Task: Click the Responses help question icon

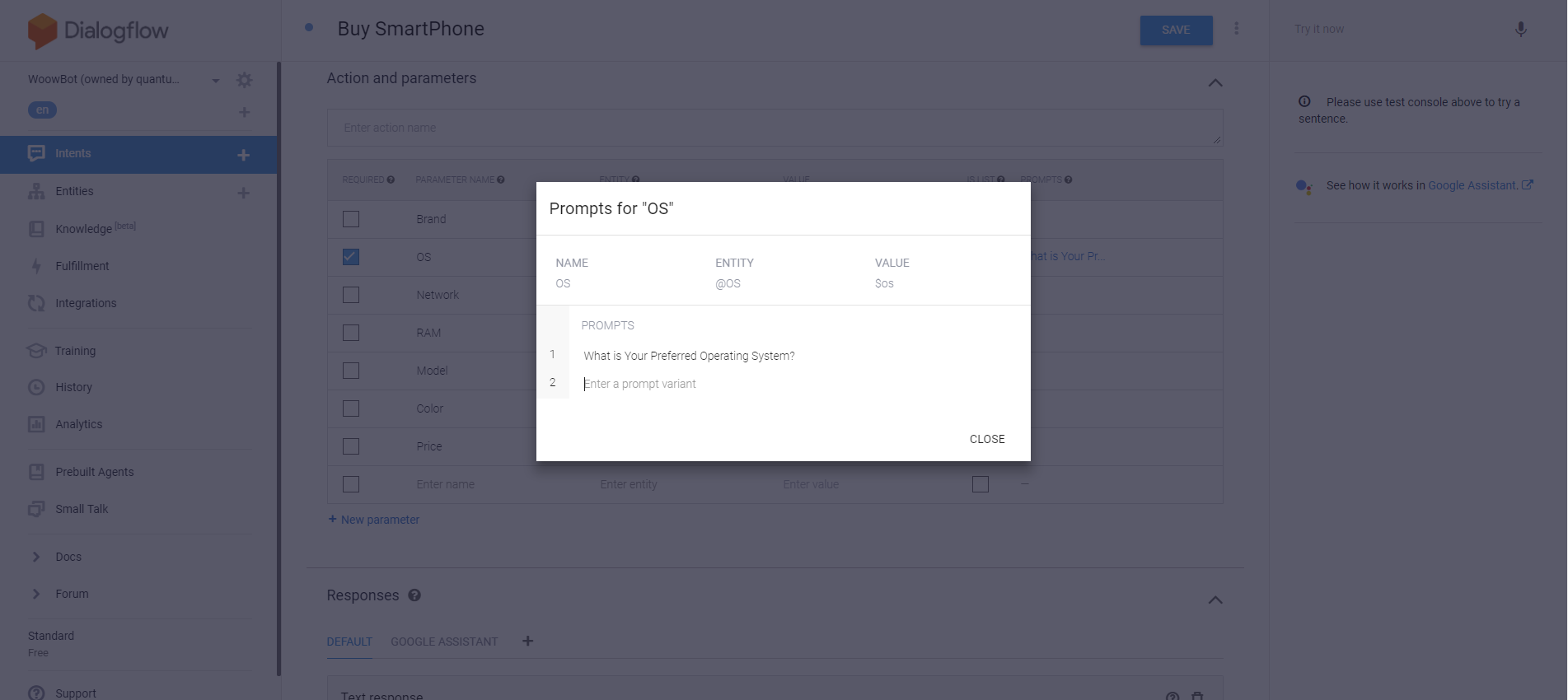Action: pyautogui.click(x=414, y=595)
